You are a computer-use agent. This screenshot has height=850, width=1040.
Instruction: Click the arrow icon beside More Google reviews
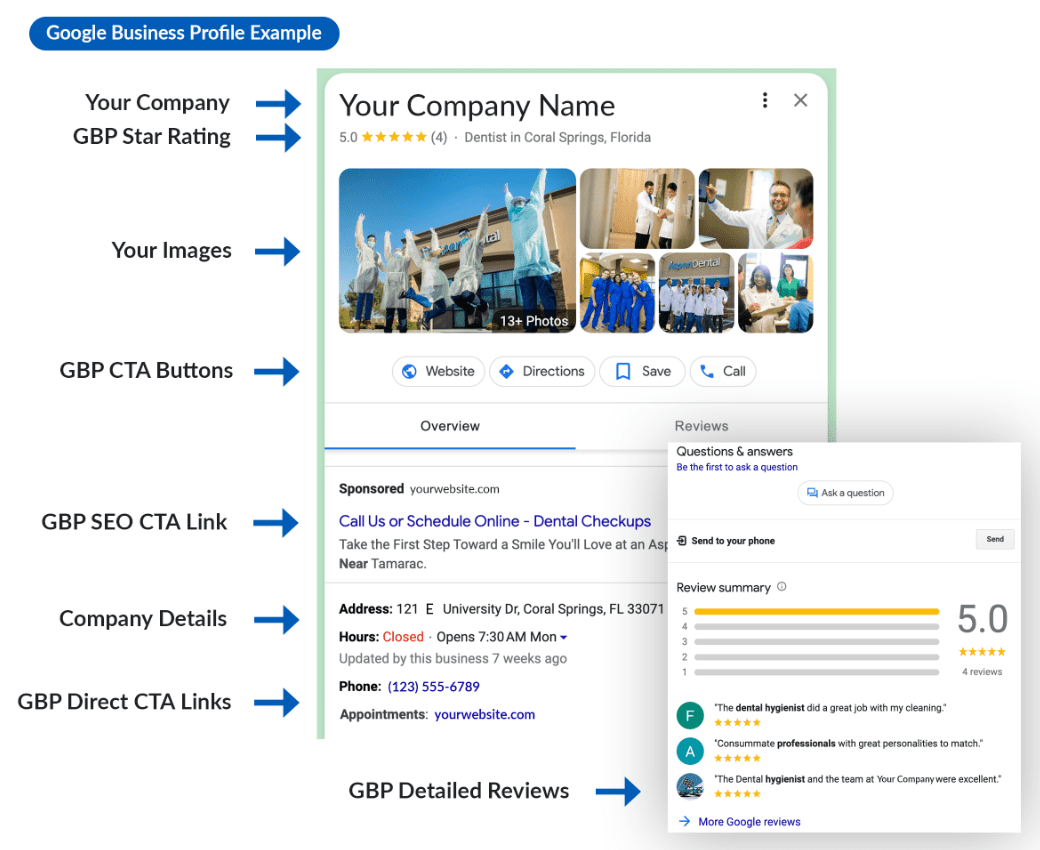(684, 821)
